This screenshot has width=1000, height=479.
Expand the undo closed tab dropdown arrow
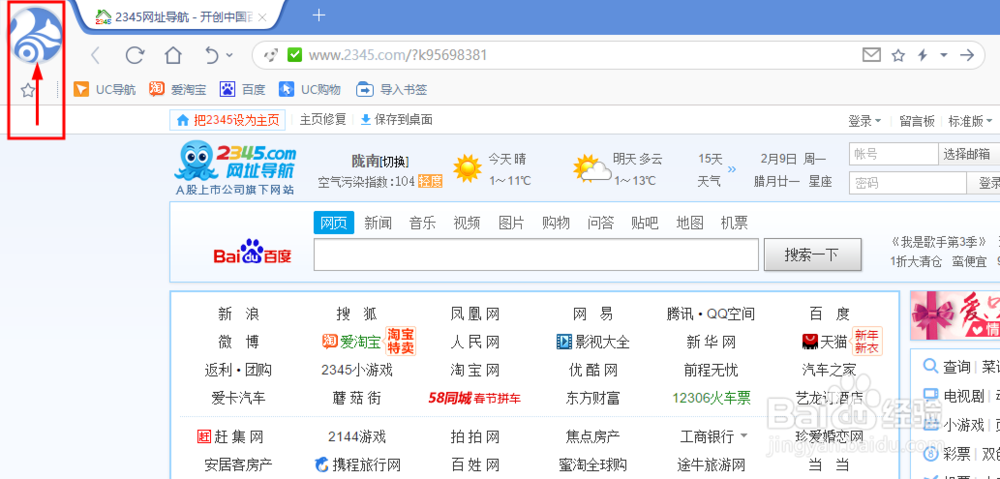click(x=230, y=55)
